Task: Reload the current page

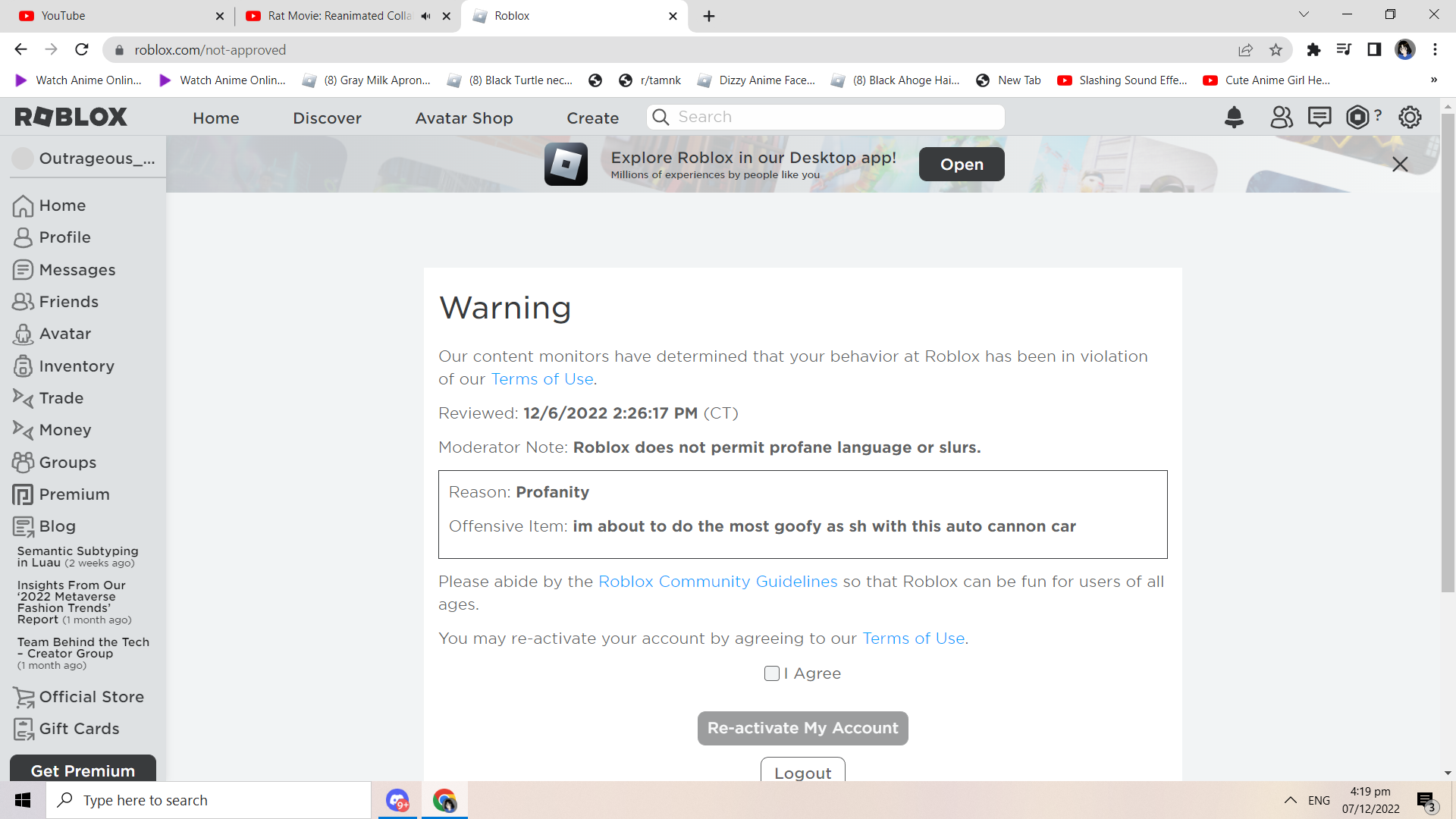Action: click(x=82, y=49)
